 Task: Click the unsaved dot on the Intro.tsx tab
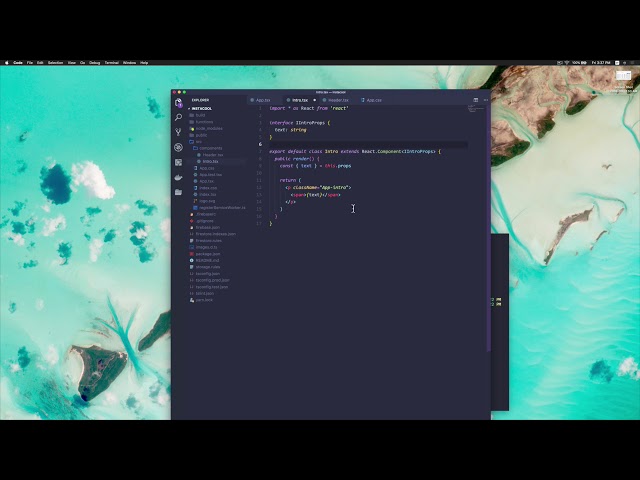click(314, 100)
